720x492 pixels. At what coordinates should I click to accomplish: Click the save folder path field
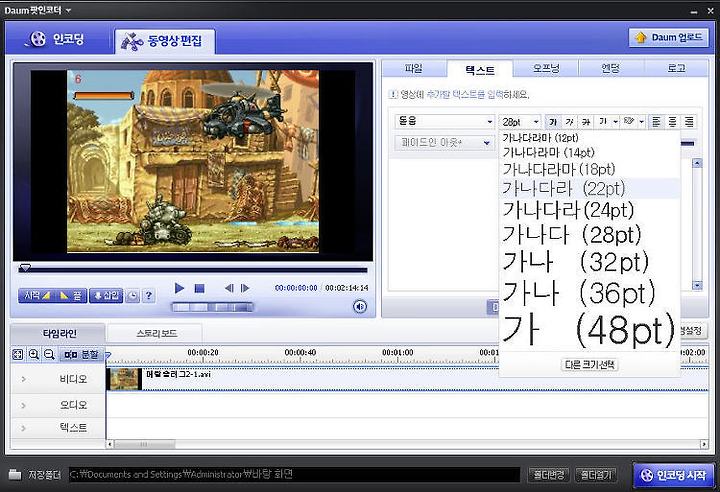point(294,474)
